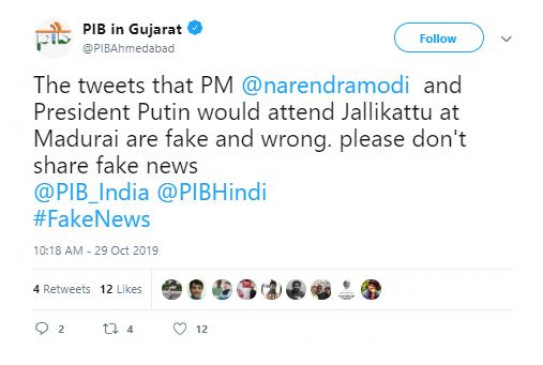Follow the PIB in Gujarat account

pos(438,38)
